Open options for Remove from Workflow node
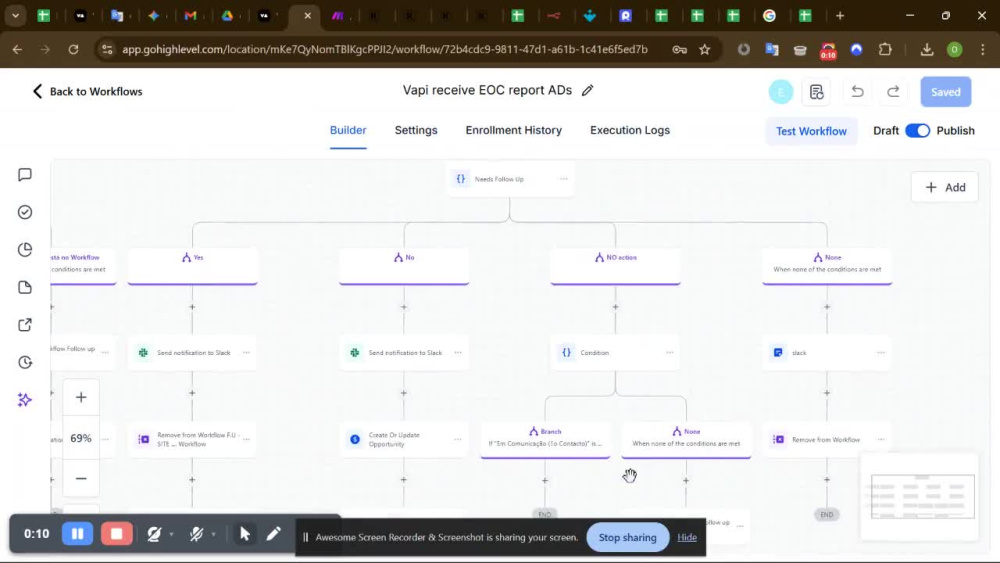Screen dimensions: 1000x563 (x=881, y=439)
